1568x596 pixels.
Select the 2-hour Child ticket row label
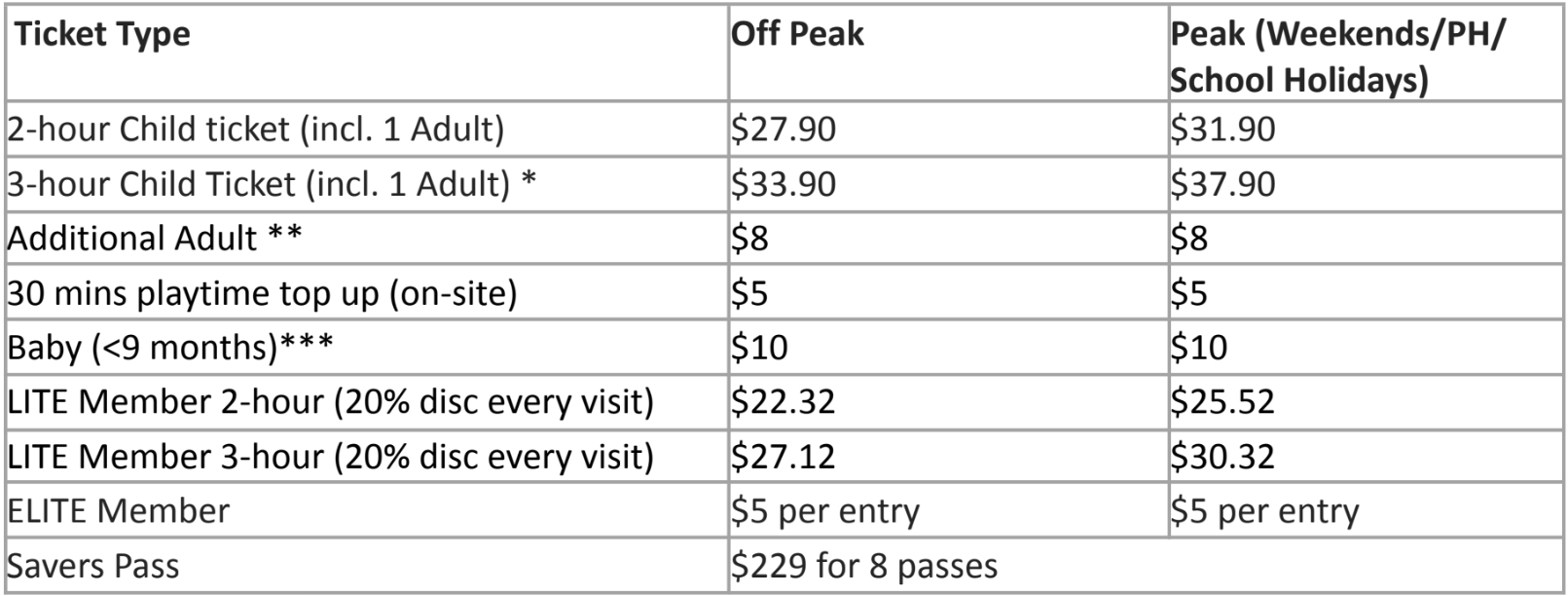(x=256, y=130)
